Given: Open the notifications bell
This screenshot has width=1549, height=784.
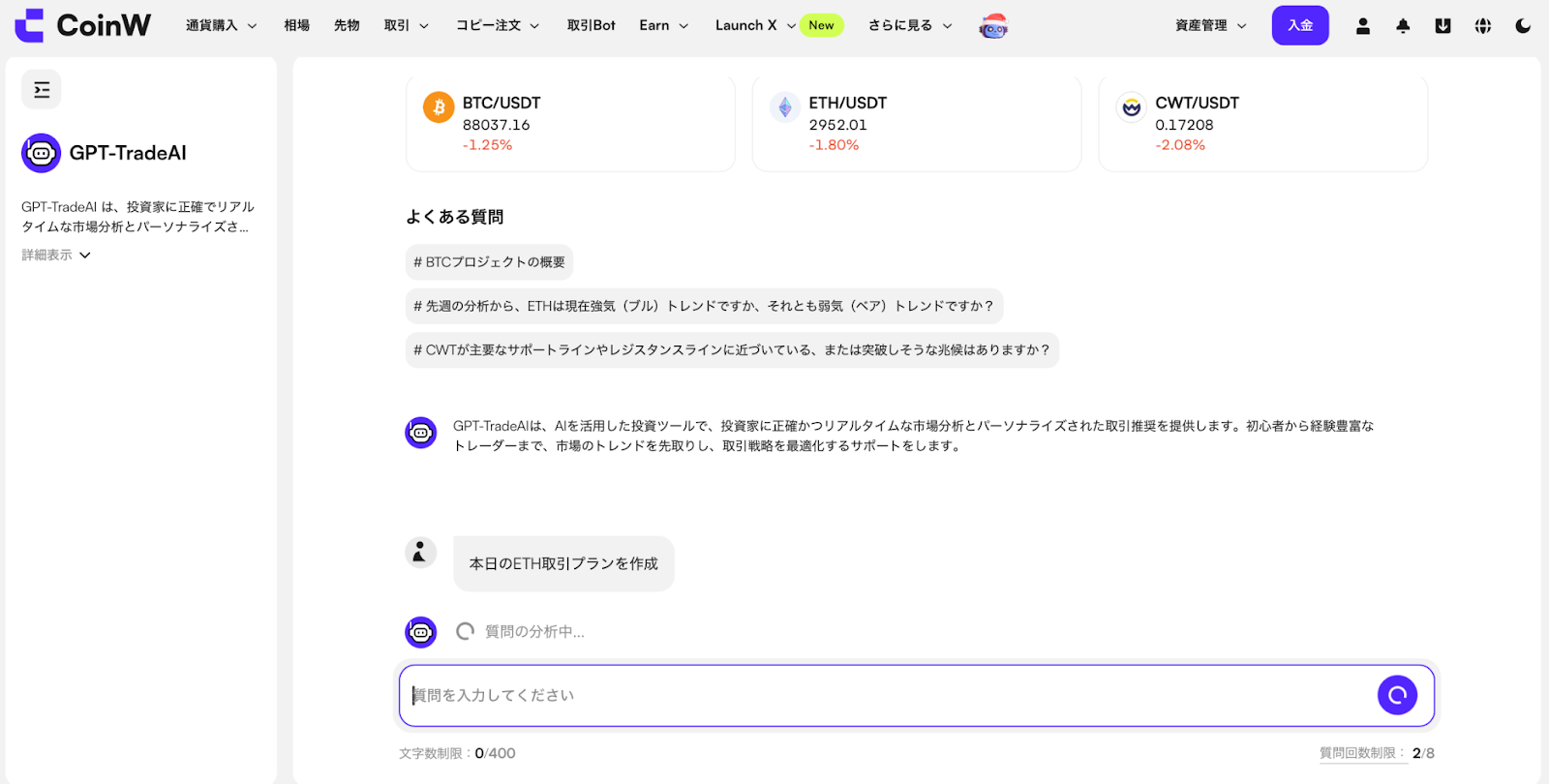Looking at the screenshot, I should [x=1403, y=26].
